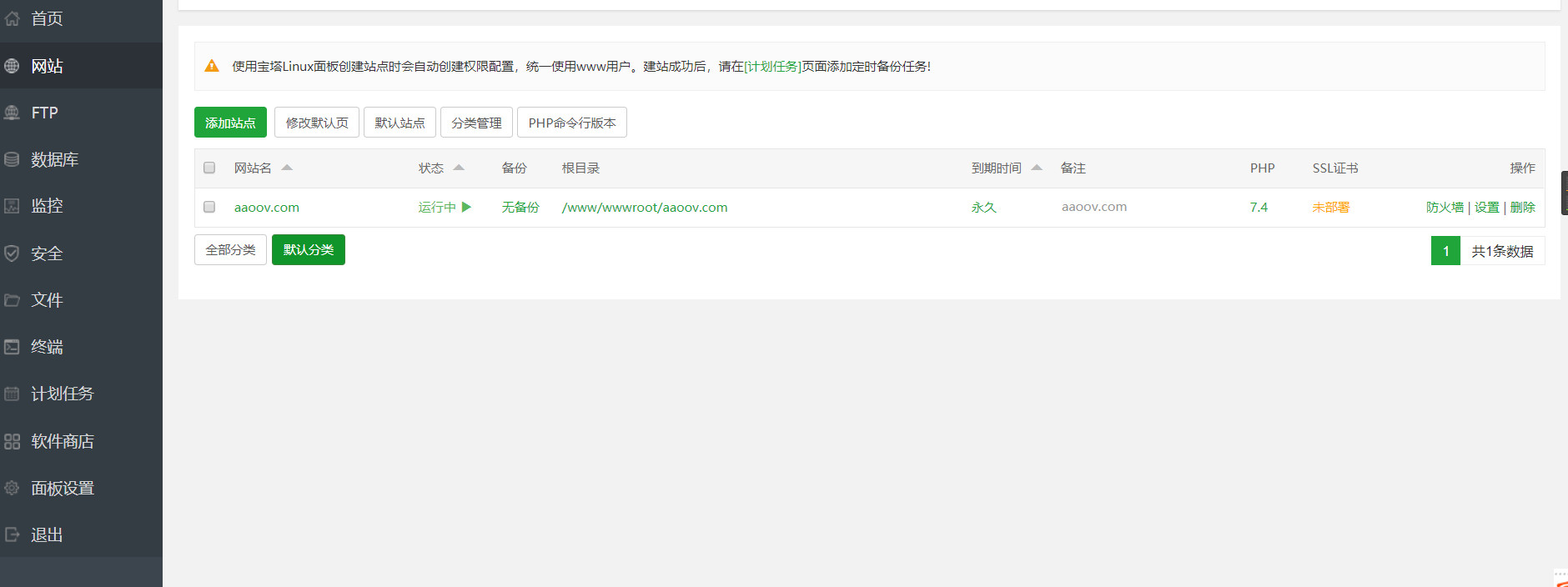The height and width of the screenshot is (587, 1568).
Task: Click the 无备份 backup link
Action: click(x=520, y=207)
